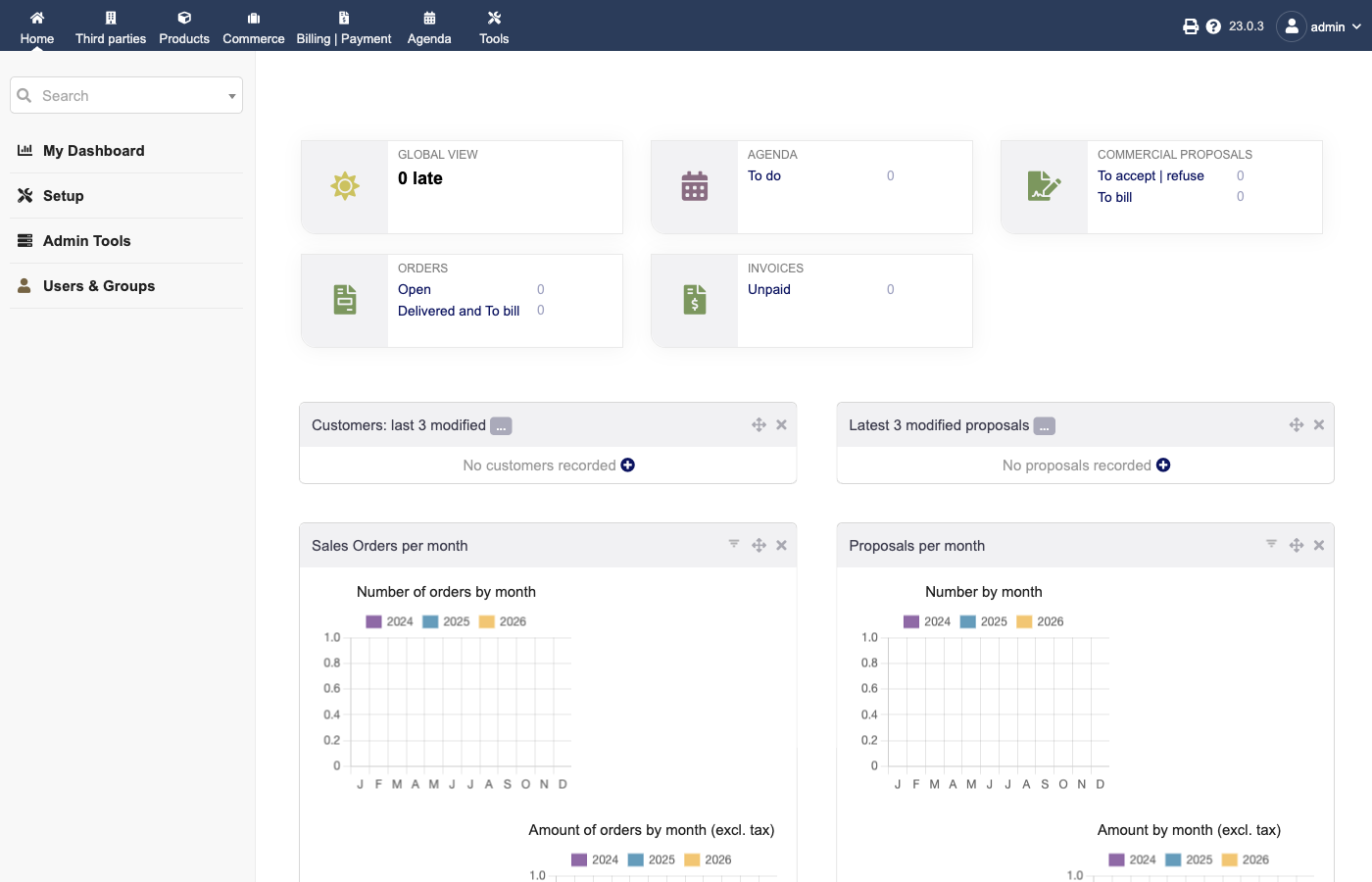Open the Billing | Payment menu

(344, 26)
